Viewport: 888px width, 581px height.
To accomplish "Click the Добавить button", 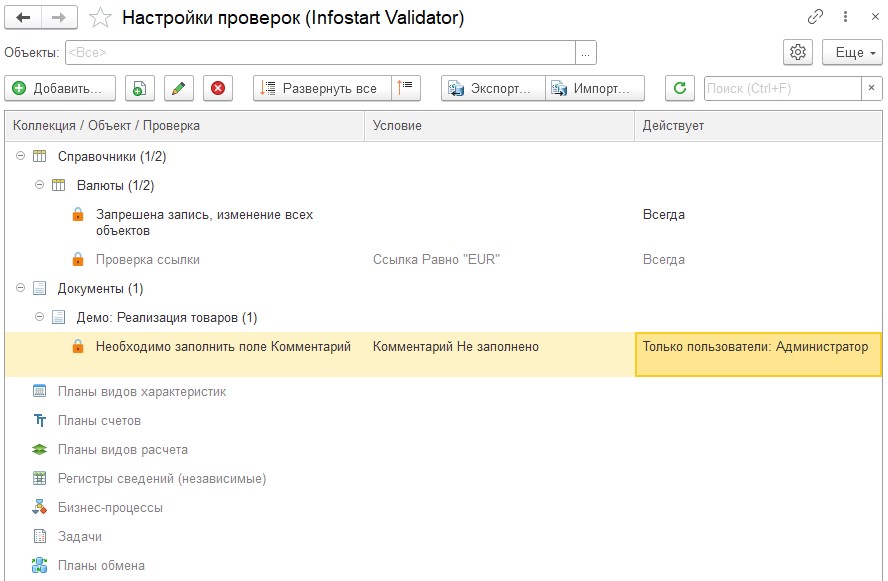I will point(59,89).
